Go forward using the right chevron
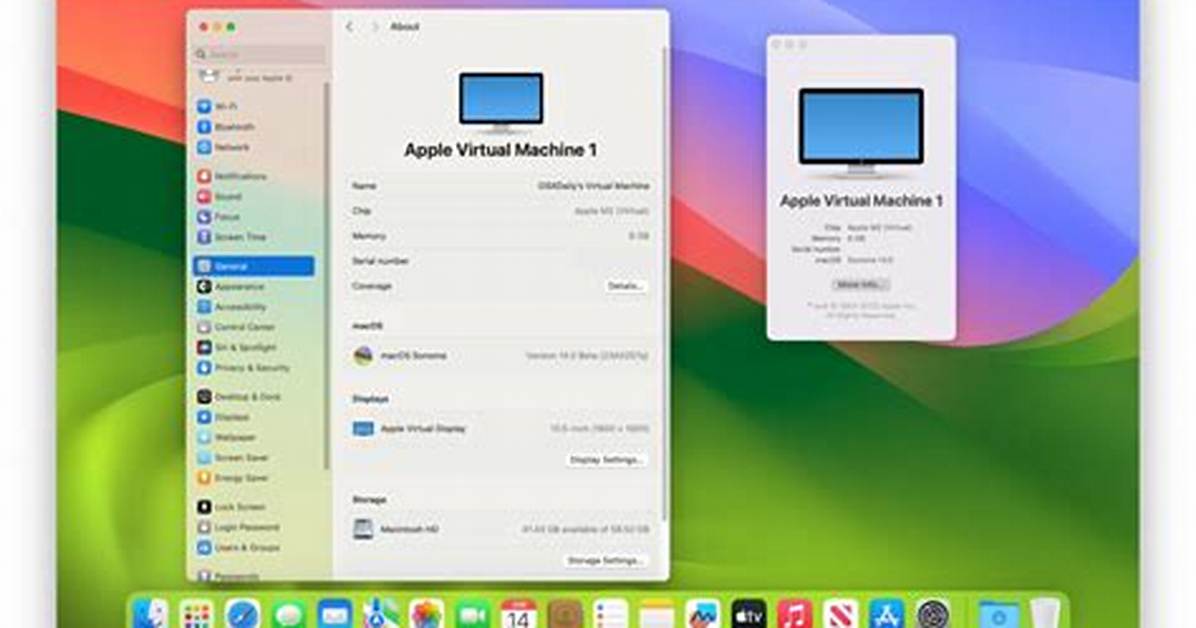1196x628 pixels. pos(375,27)
